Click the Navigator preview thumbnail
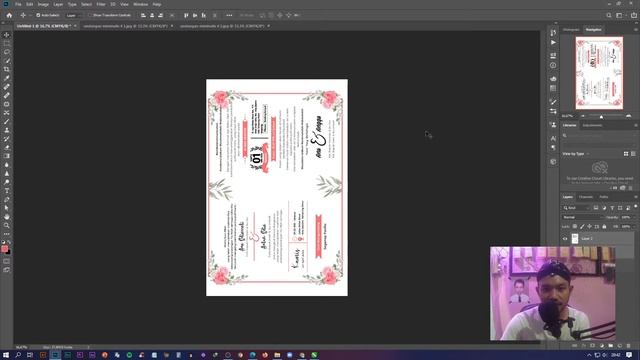Viewport: 640px width, 360px height. point(599,73)
